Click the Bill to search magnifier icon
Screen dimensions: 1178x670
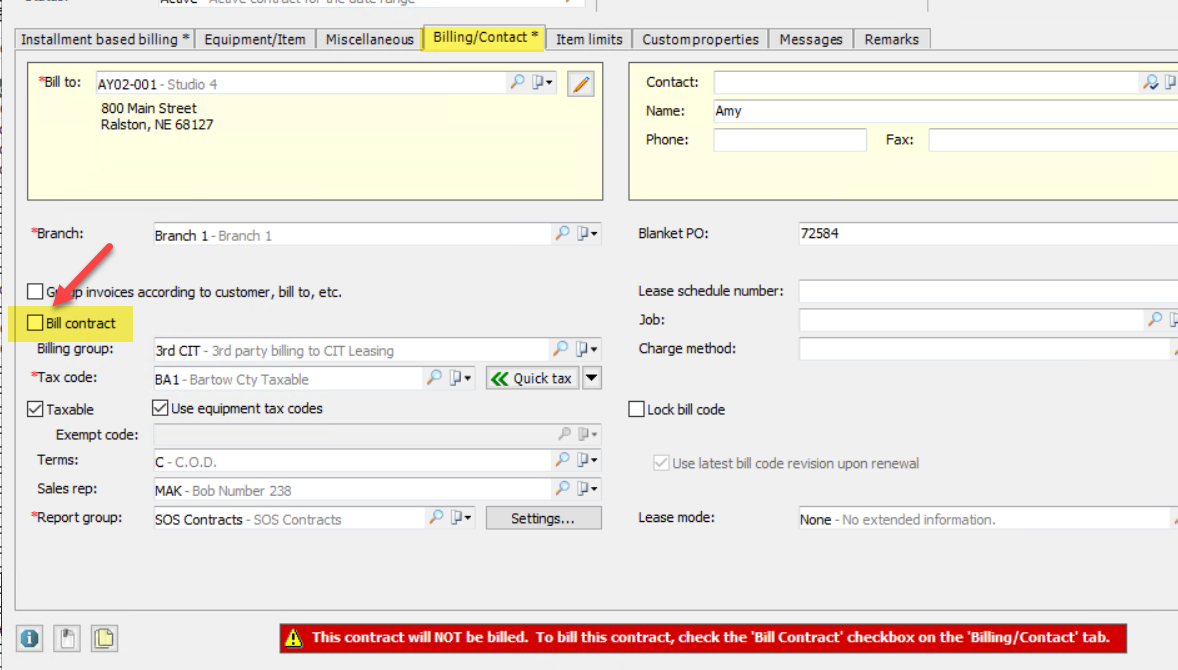tap(517, 82)
